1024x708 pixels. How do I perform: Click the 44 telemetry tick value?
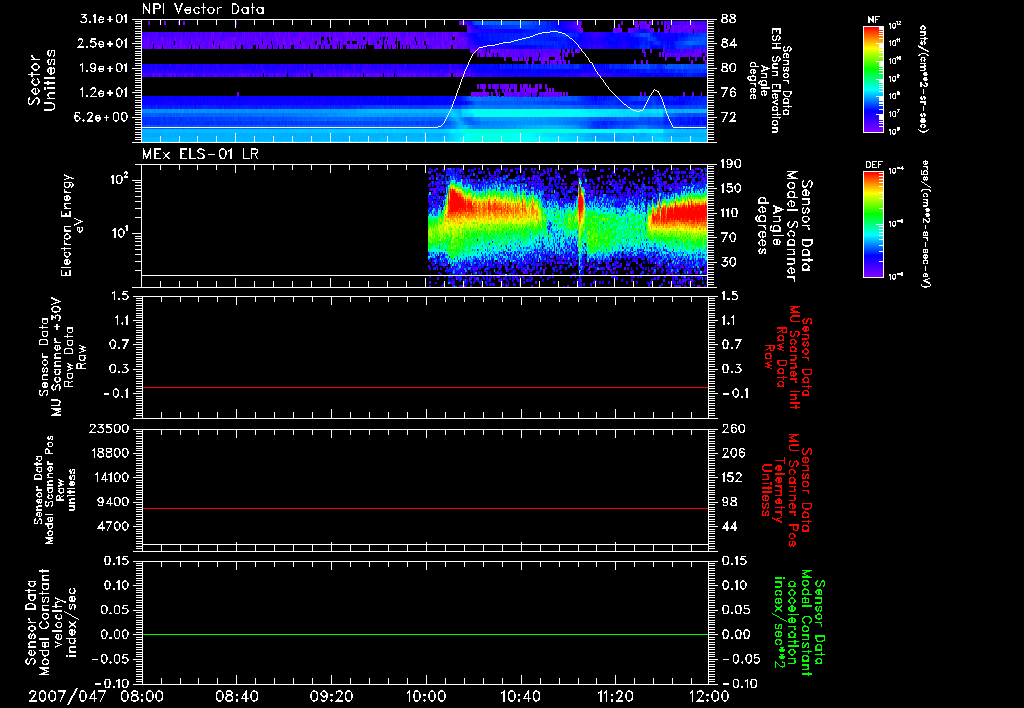pyautogui.click(x=729, y=526)
